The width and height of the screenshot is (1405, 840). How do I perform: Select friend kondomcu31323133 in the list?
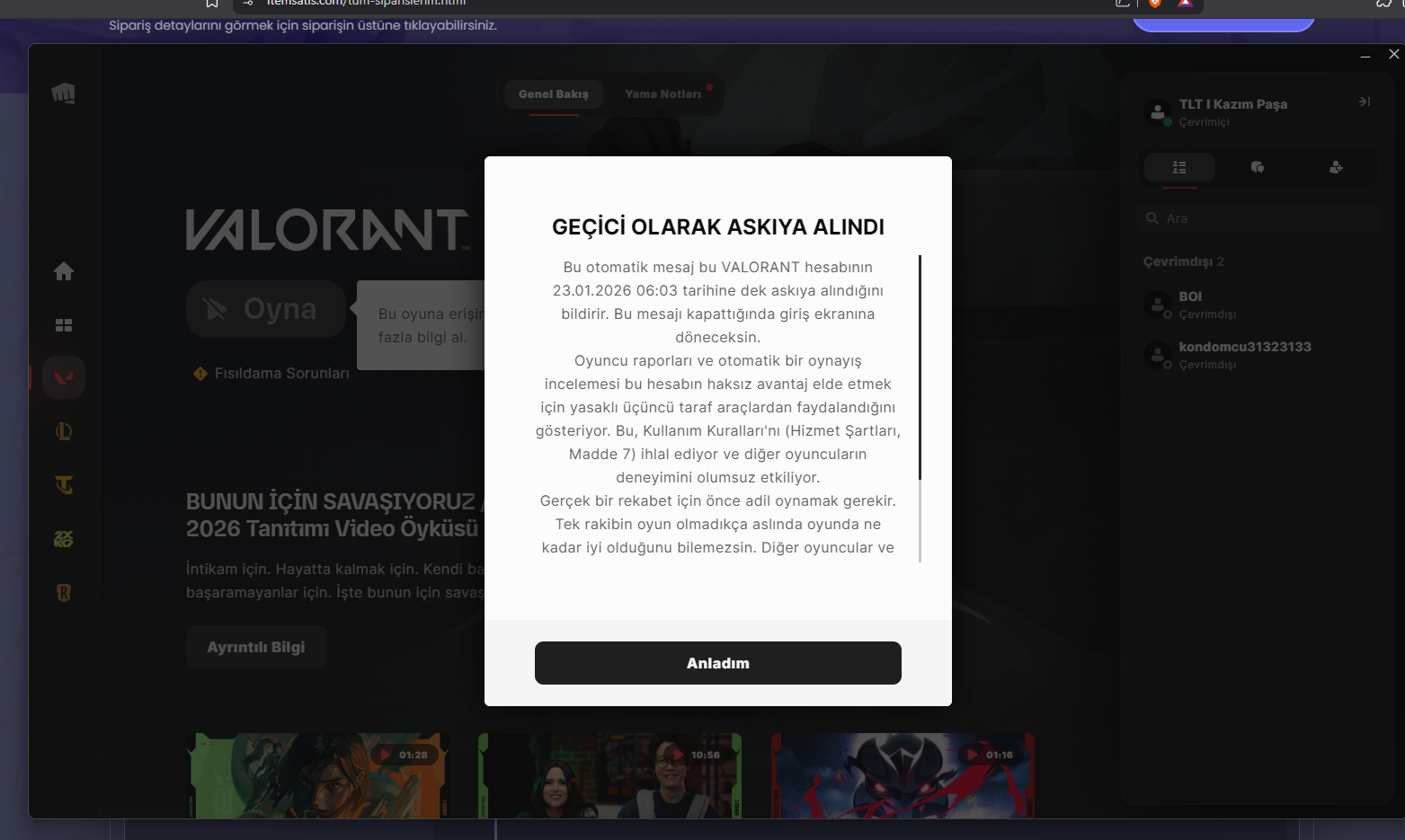[x=1258, y=355]
